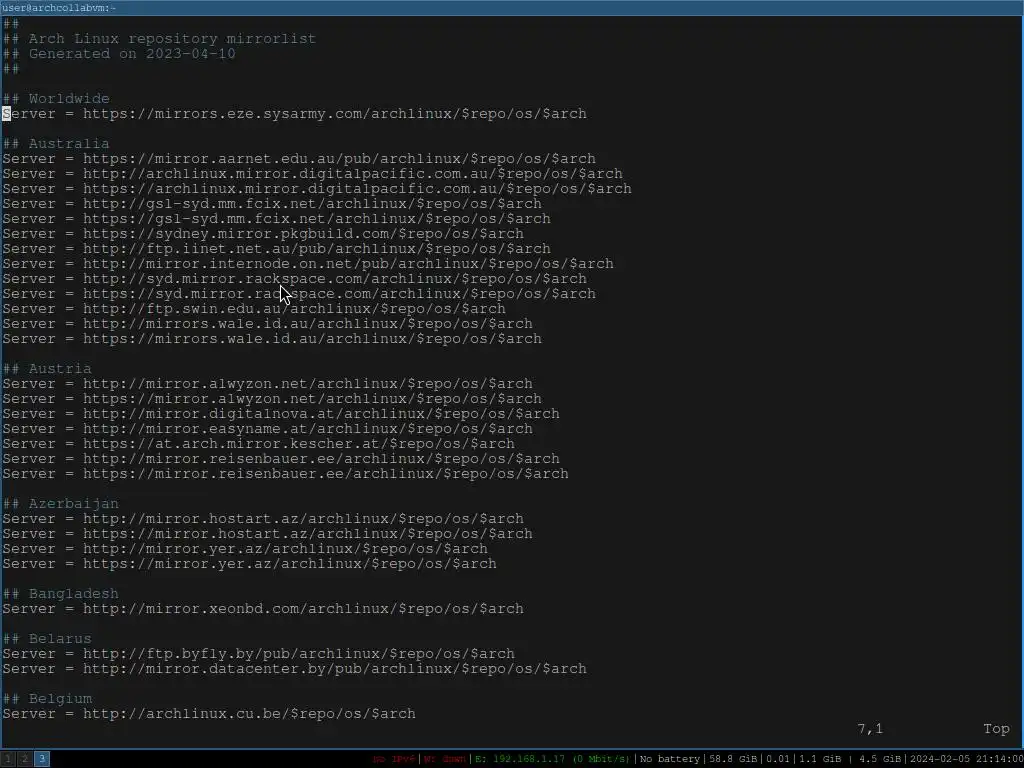Click the http mirrors.wale.id.au line
The height and width of the screenshot is (768, 1024).
point(267,324)
